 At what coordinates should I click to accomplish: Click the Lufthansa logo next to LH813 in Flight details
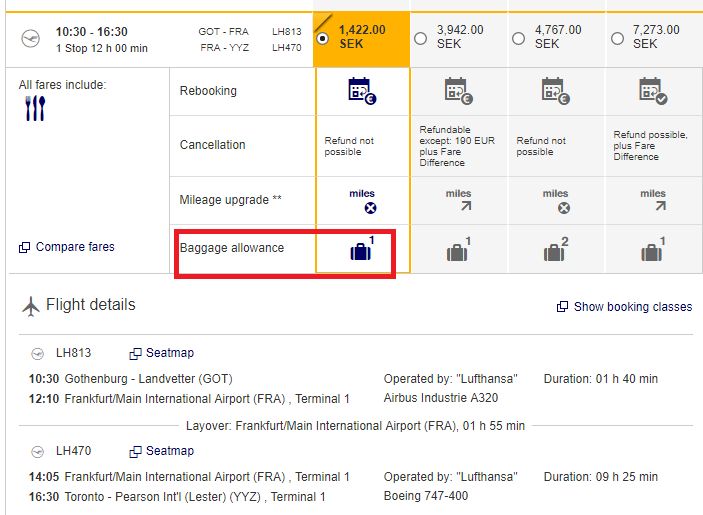coord(37,354)
